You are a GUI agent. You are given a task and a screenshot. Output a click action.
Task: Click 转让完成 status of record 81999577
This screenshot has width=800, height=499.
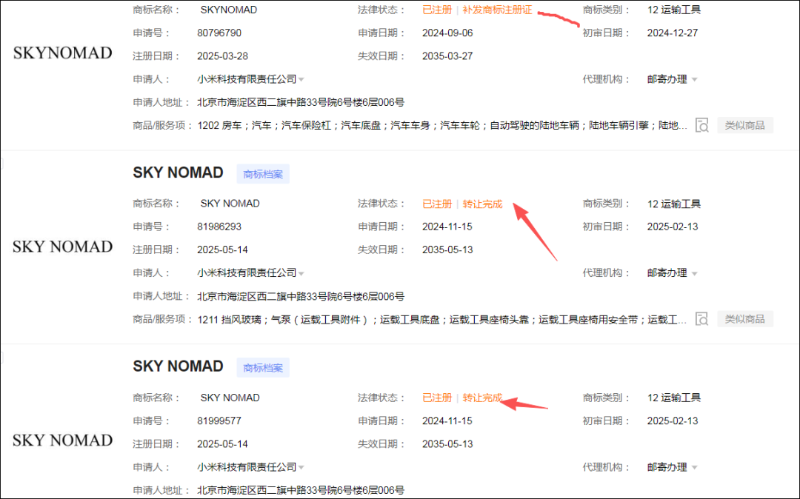(x=482, y=397)
